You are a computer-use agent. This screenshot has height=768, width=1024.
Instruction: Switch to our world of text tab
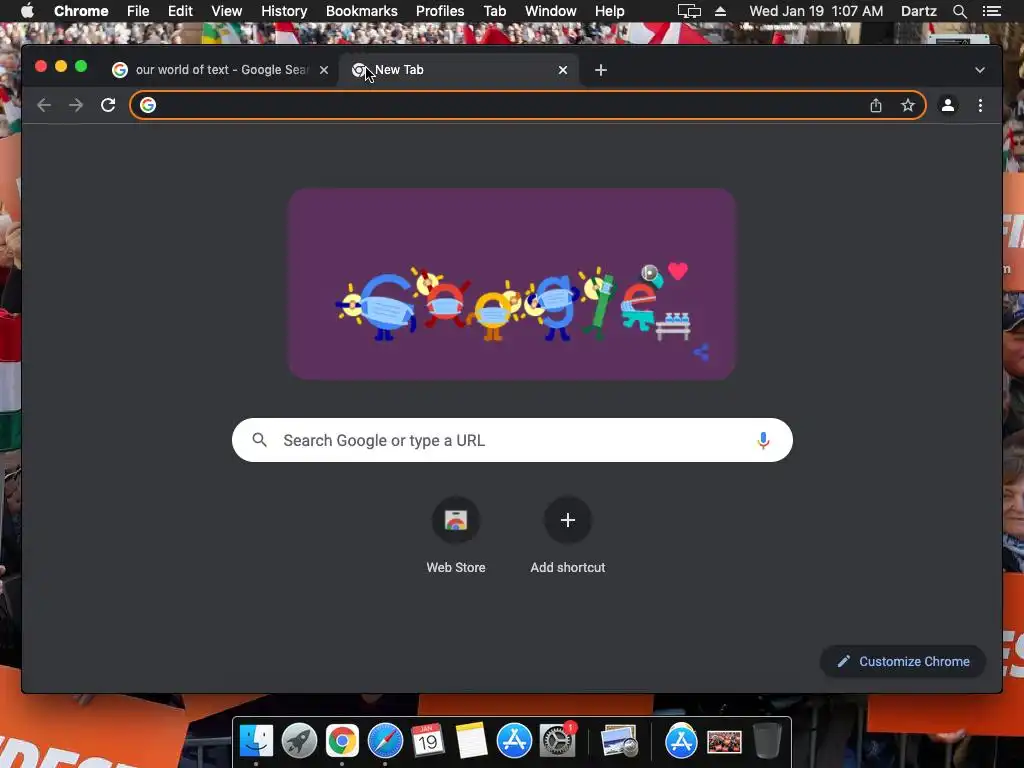[221, 70]
